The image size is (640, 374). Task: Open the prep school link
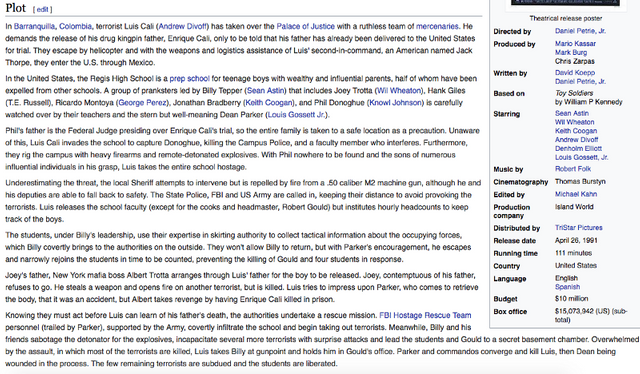coord(189,78)
